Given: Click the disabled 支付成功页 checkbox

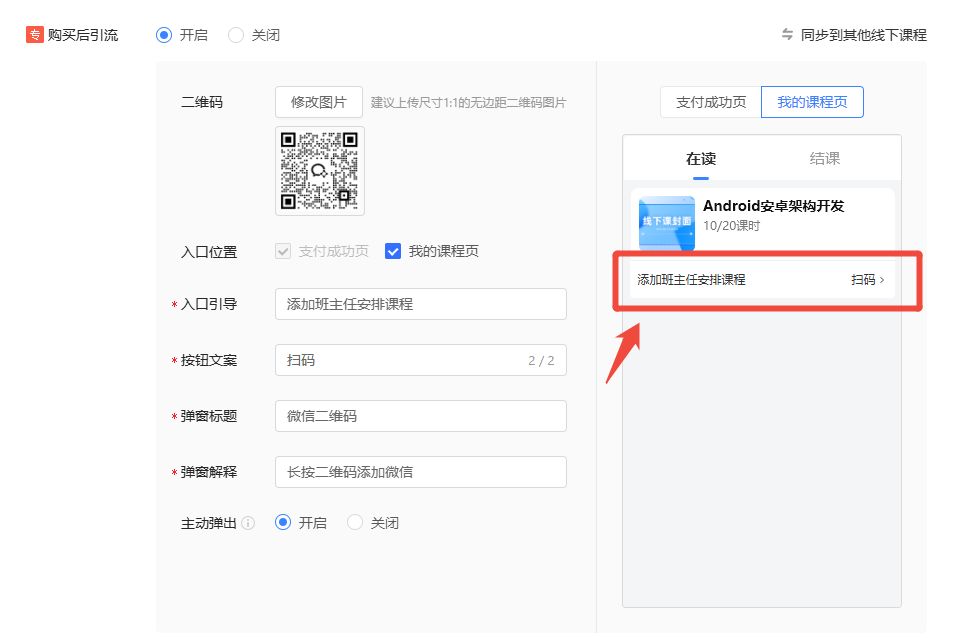Looking at the screenshot, I should pos(283,251).
